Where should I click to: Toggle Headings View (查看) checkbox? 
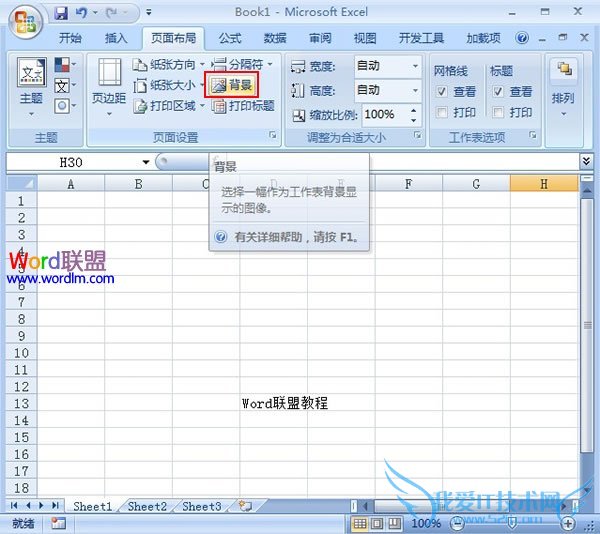point(497,91)
